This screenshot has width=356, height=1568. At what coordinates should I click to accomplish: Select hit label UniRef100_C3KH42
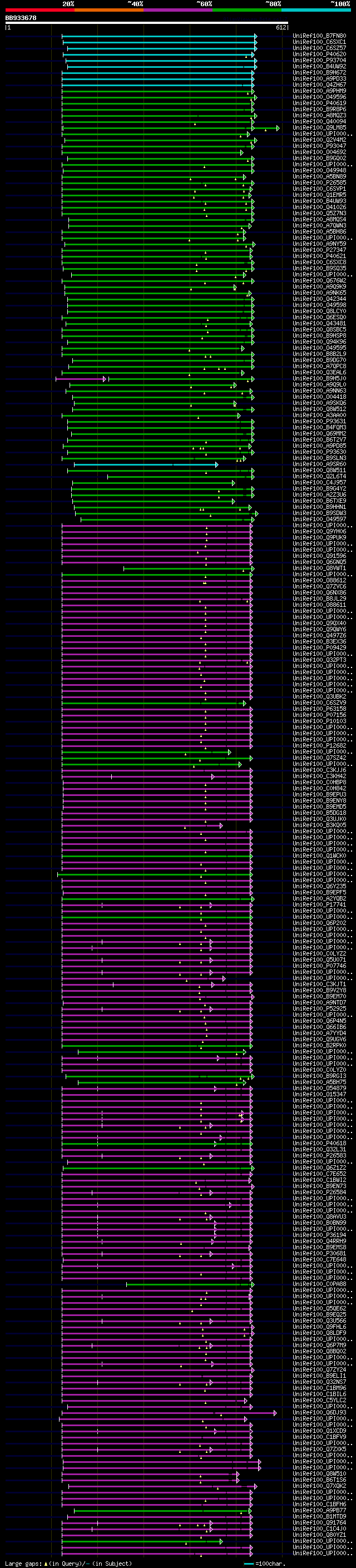[x=319, y=776]
